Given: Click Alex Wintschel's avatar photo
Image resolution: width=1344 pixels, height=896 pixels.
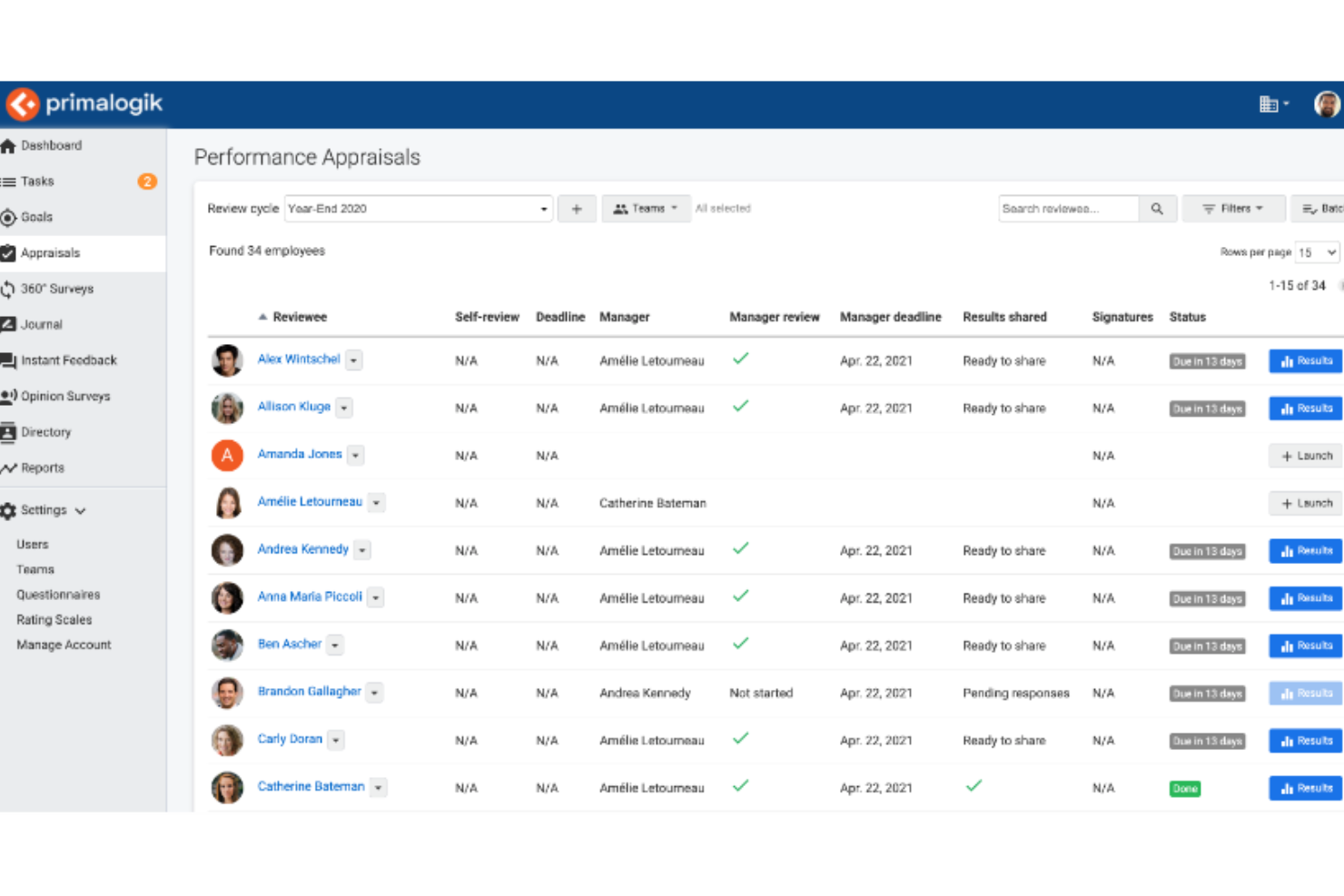Looking at the screenshot, I should [227, 360].
